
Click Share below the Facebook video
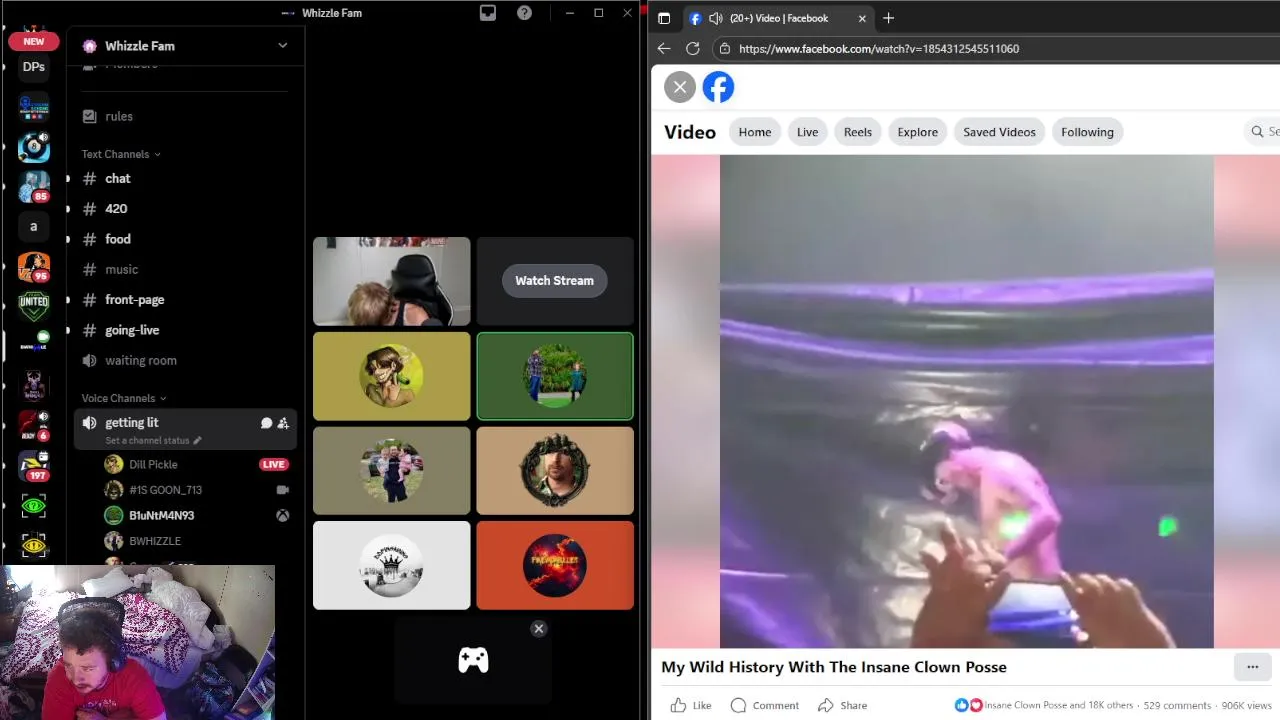pyautogui.click(x=842, y=705)
